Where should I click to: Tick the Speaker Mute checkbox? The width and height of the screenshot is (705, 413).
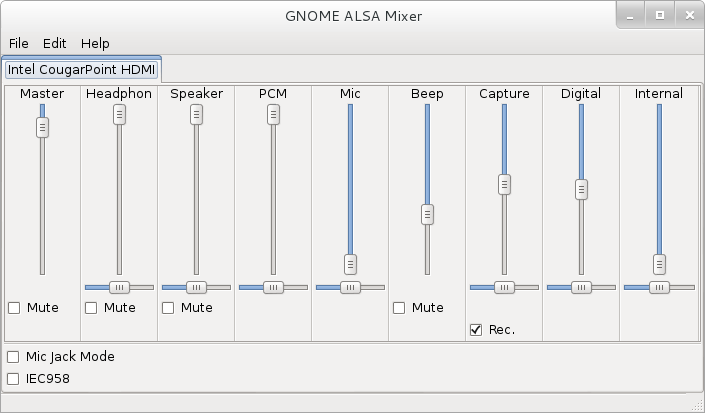[168, 308]
